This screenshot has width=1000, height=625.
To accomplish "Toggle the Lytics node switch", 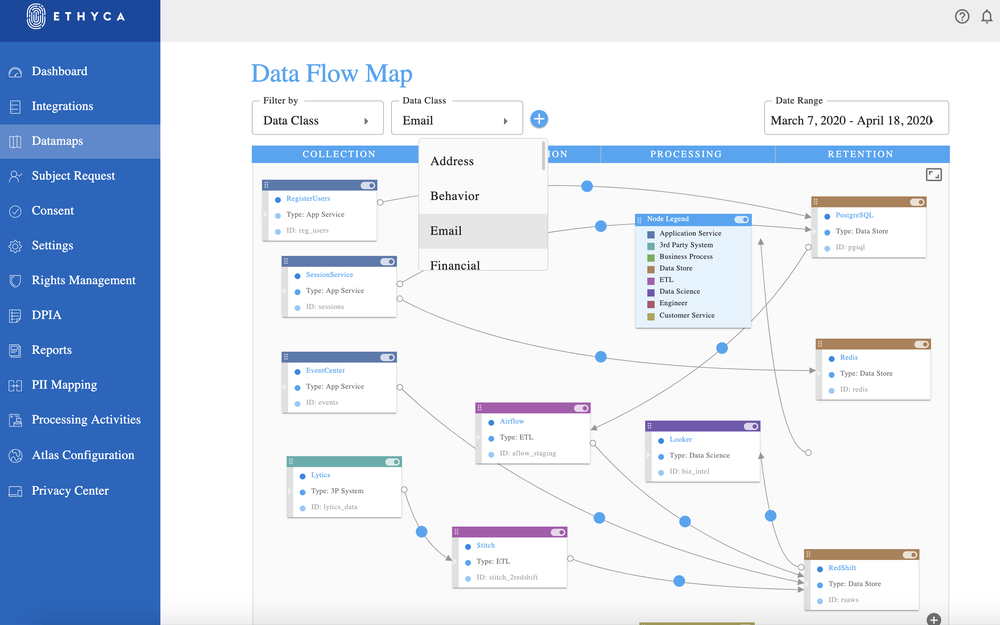I will pos(393,462).
